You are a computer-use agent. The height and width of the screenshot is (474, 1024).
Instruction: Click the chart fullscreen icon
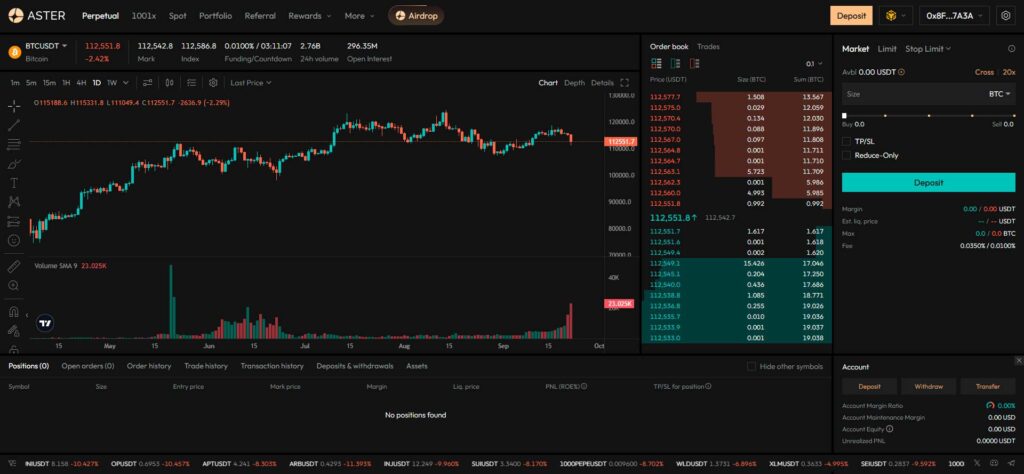625,83
